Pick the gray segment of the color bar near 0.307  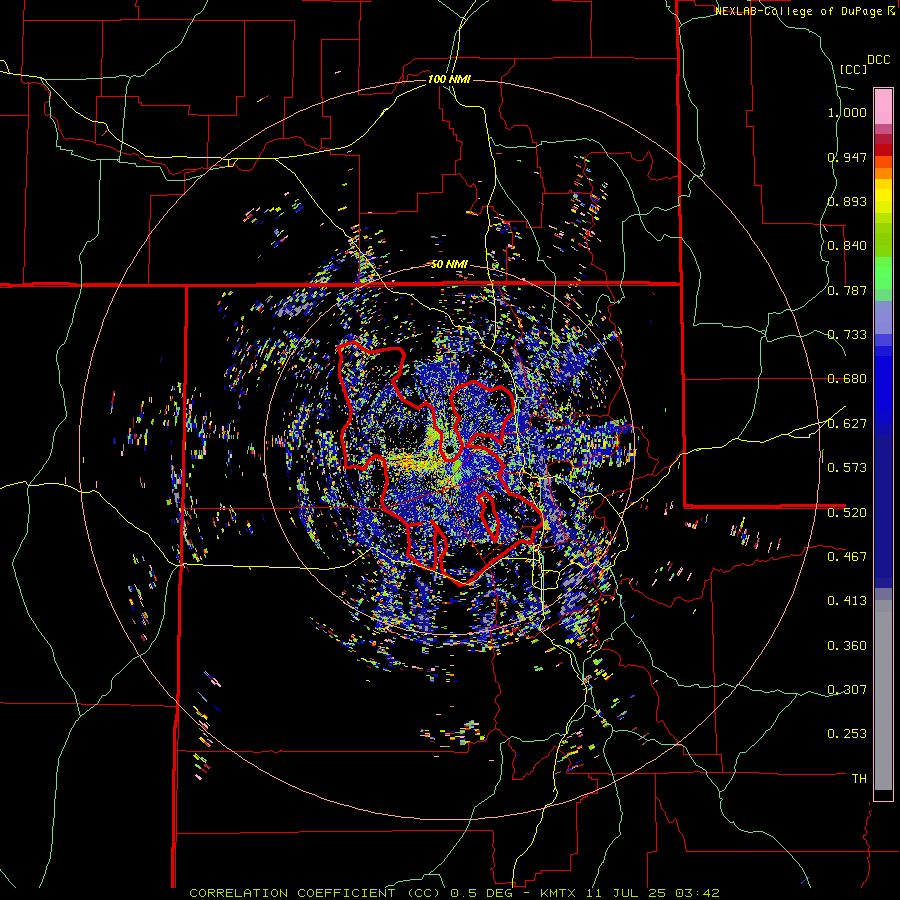click(883, 695)
